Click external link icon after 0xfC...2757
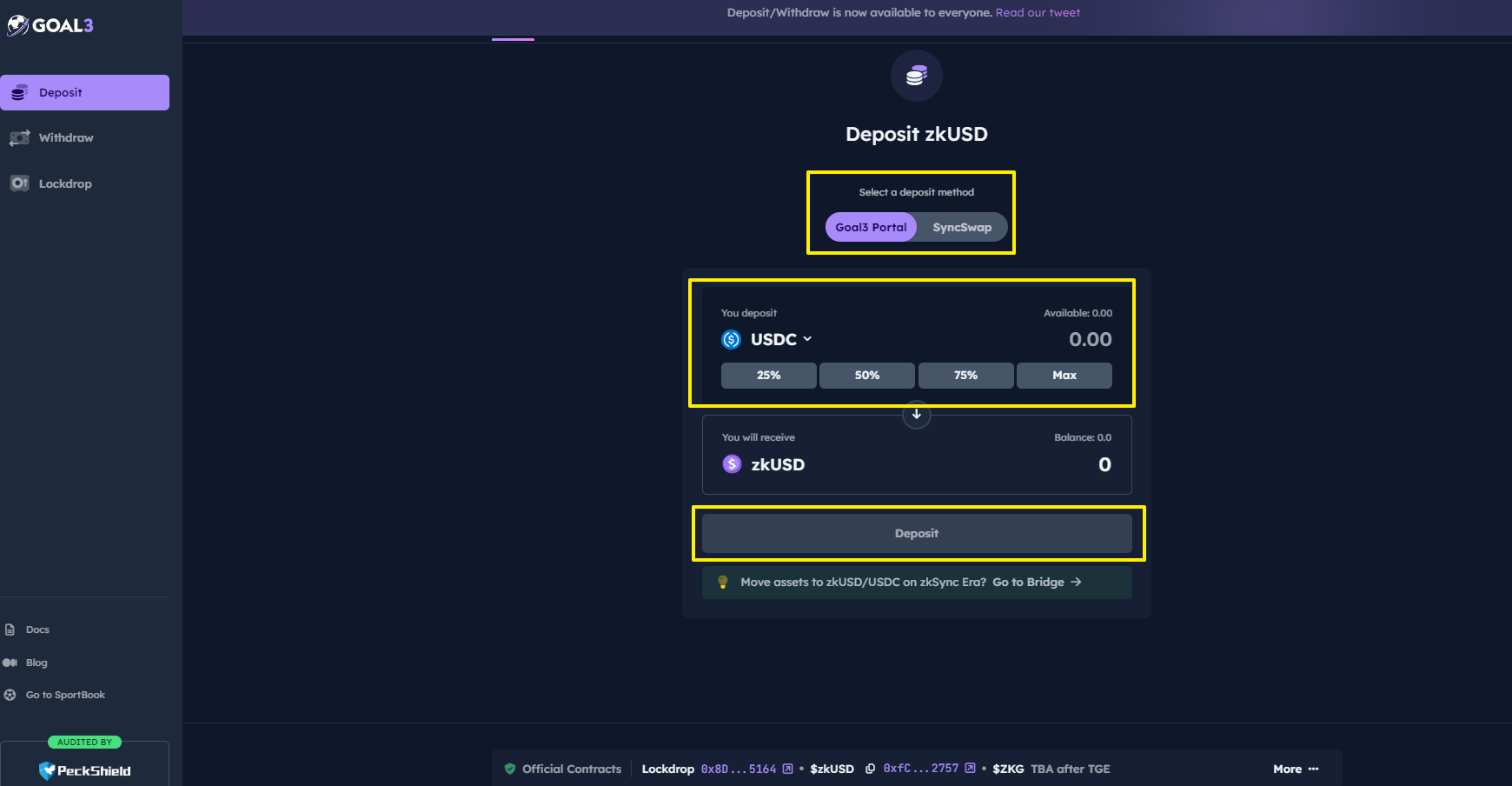Image resolution: width=1512 pixels, height=786 pixels. pos(970,769)
